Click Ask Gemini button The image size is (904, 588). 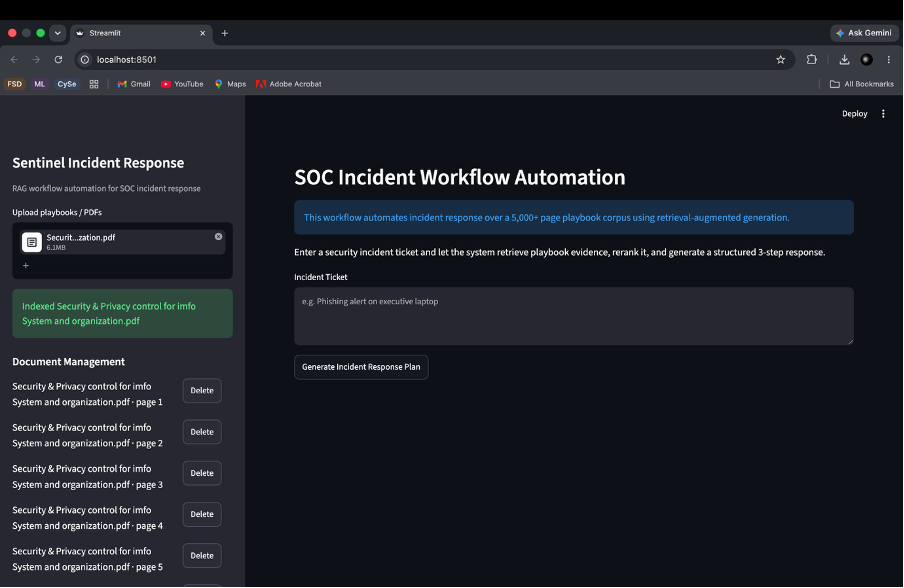(x=864, y=33)
